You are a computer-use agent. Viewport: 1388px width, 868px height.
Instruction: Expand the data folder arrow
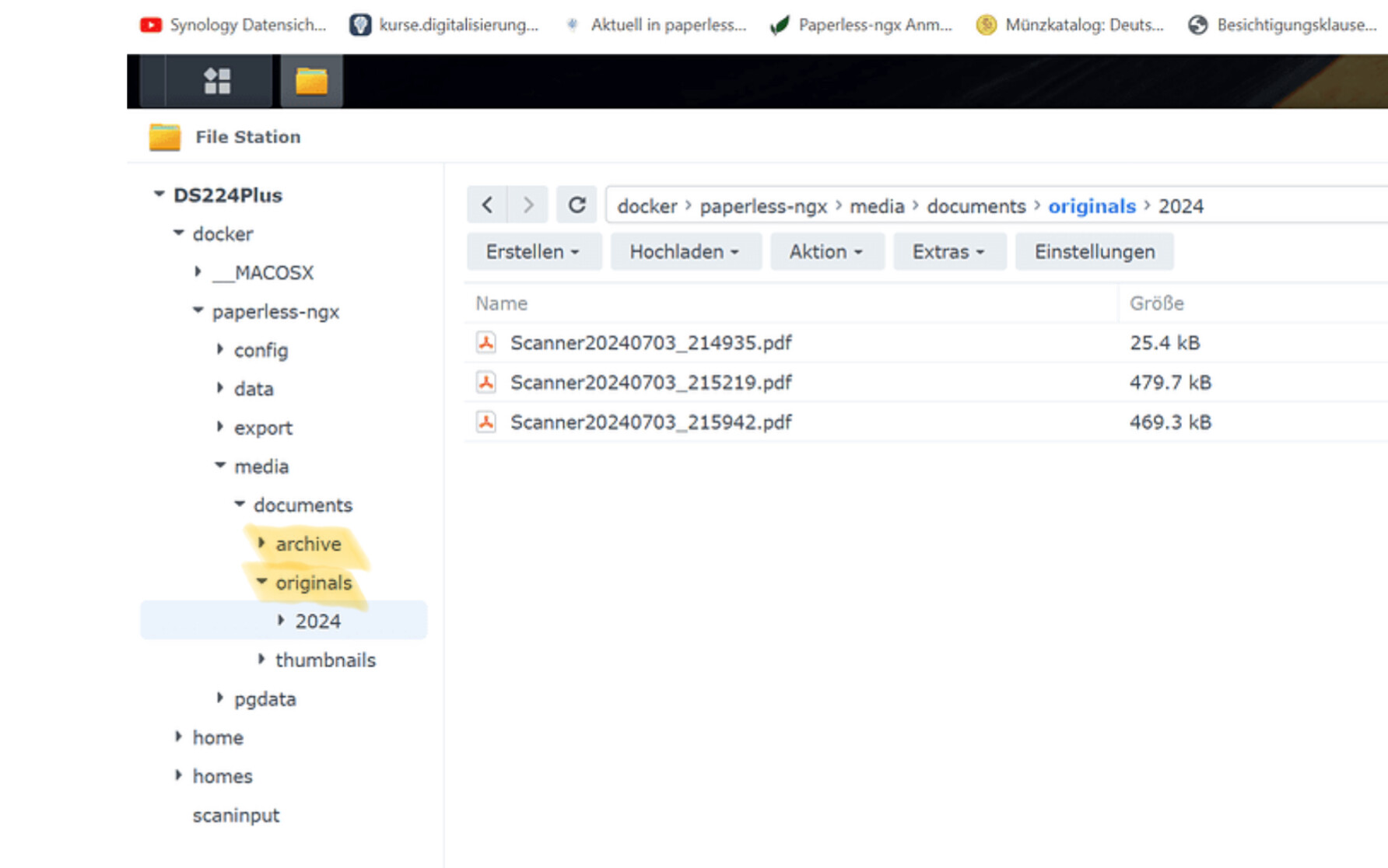point(219,387)
